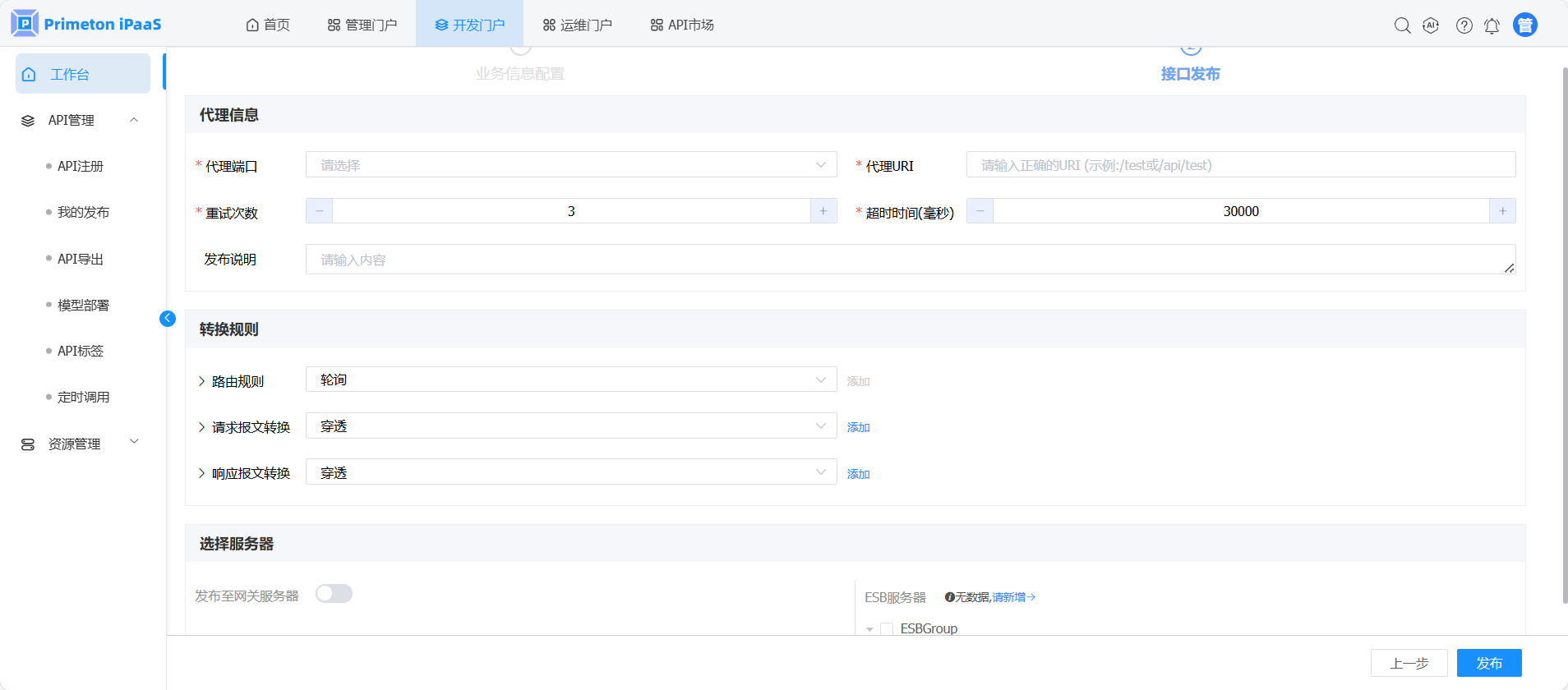Viewport: 1568px width, 690px height.
Task: Switch to the 运维门户 tab
Action: (x=577, y=25)
